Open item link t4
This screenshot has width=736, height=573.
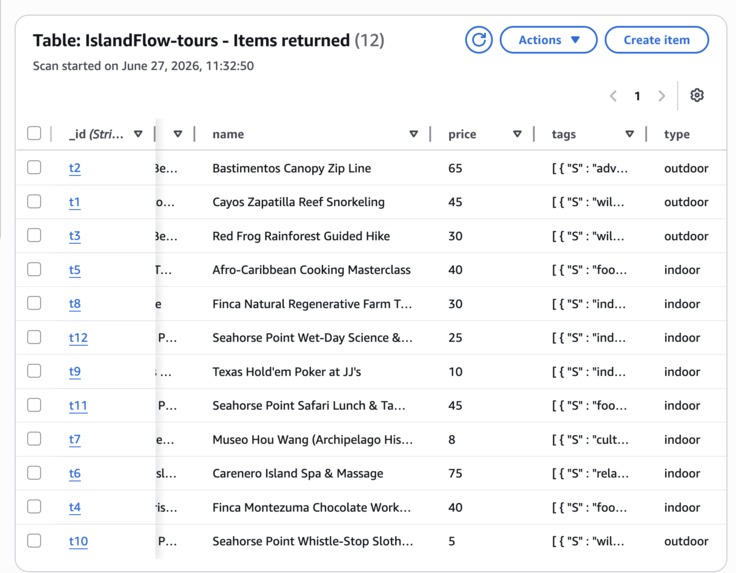[x=75, y=507]
